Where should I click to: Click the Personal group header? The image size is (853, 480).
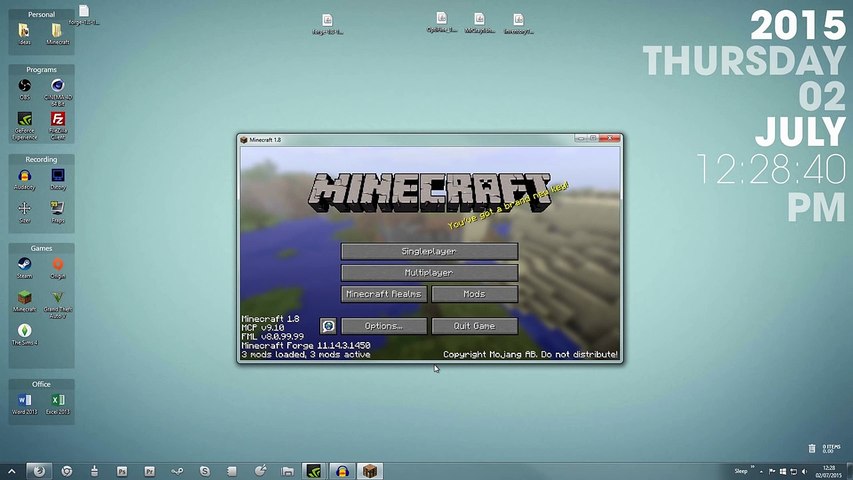(41, 14)
